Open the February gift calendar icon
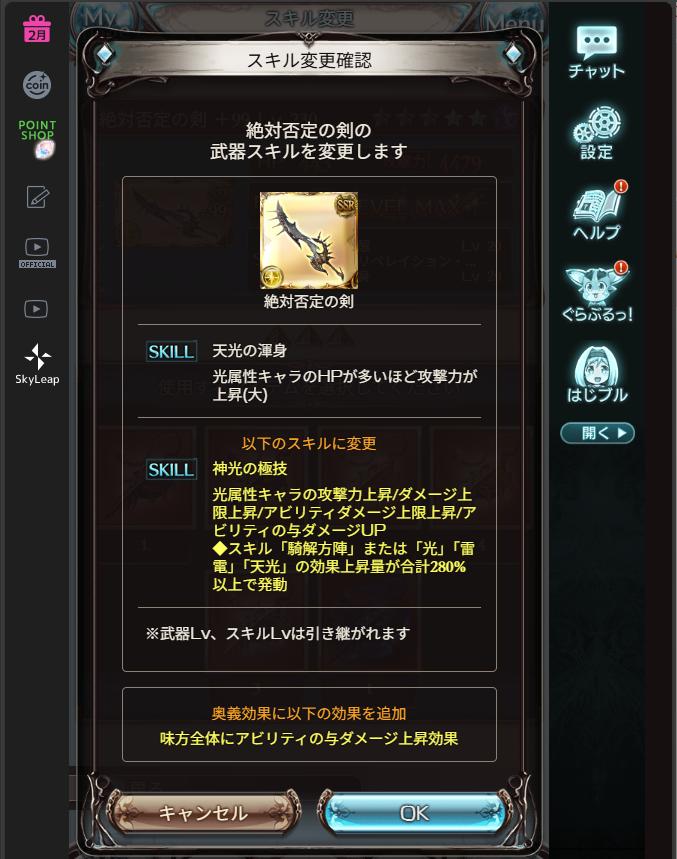The width and height of the screenshot is (677, 859). tap(37, 28)
